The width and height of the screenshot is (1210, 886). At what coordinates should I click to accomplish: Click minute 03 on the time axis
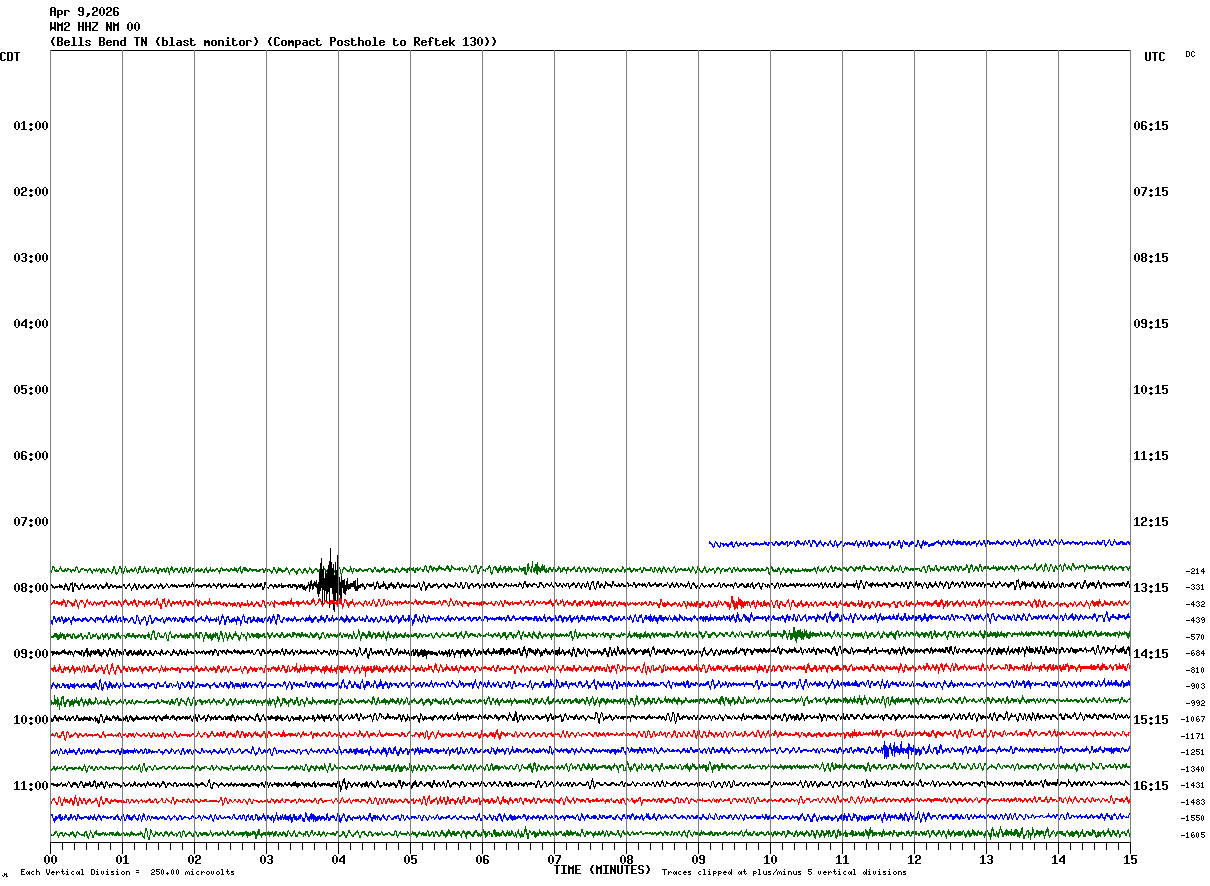pos(266,859)
